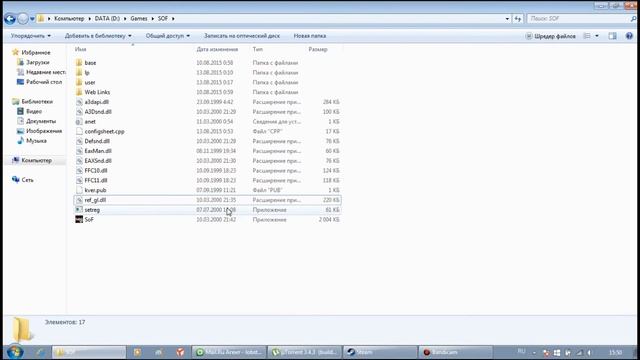640x360 pixels.
Task: Launch Шредер файлов from toolbar
Action: coord(551,36)
